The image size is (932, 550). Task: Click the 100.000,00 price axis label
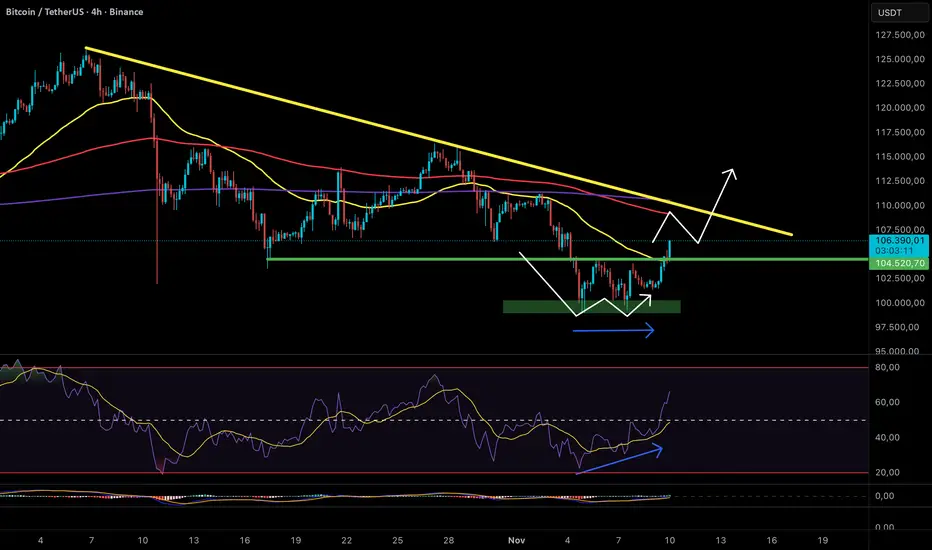pyautogui.click(x=900, y=303)
